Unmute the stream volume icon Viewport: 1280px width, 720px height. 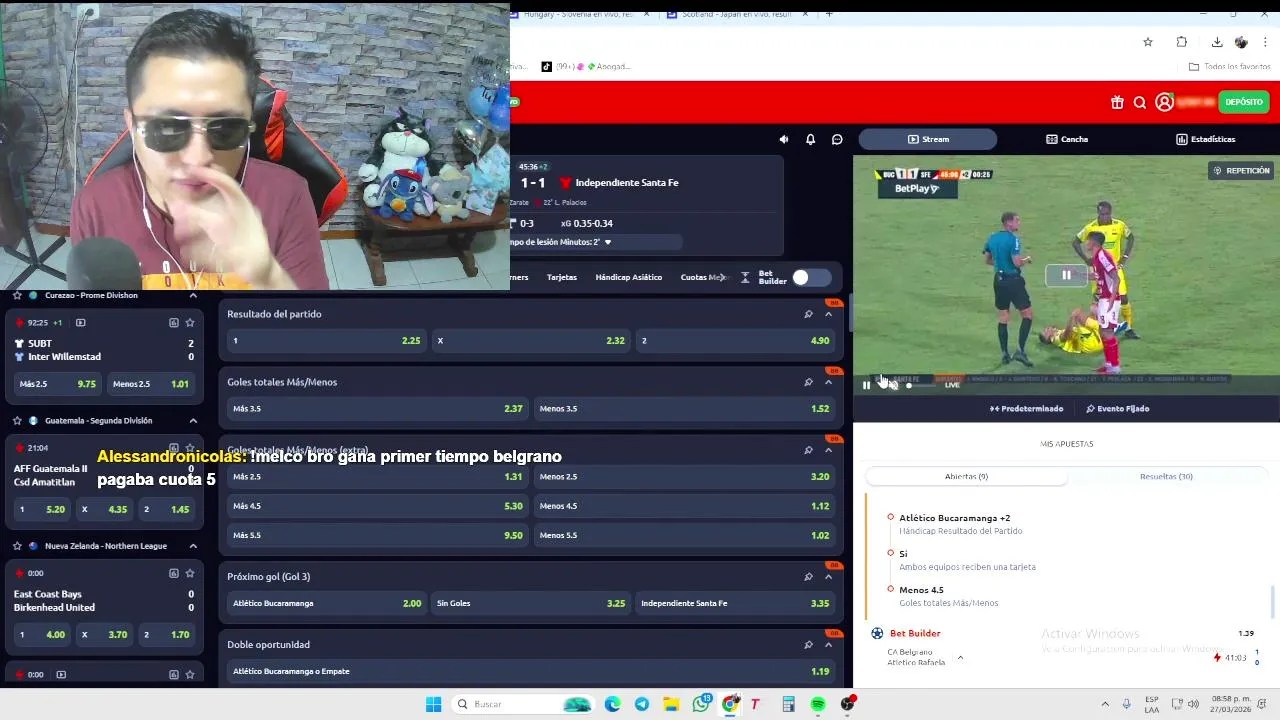point(892,385)
